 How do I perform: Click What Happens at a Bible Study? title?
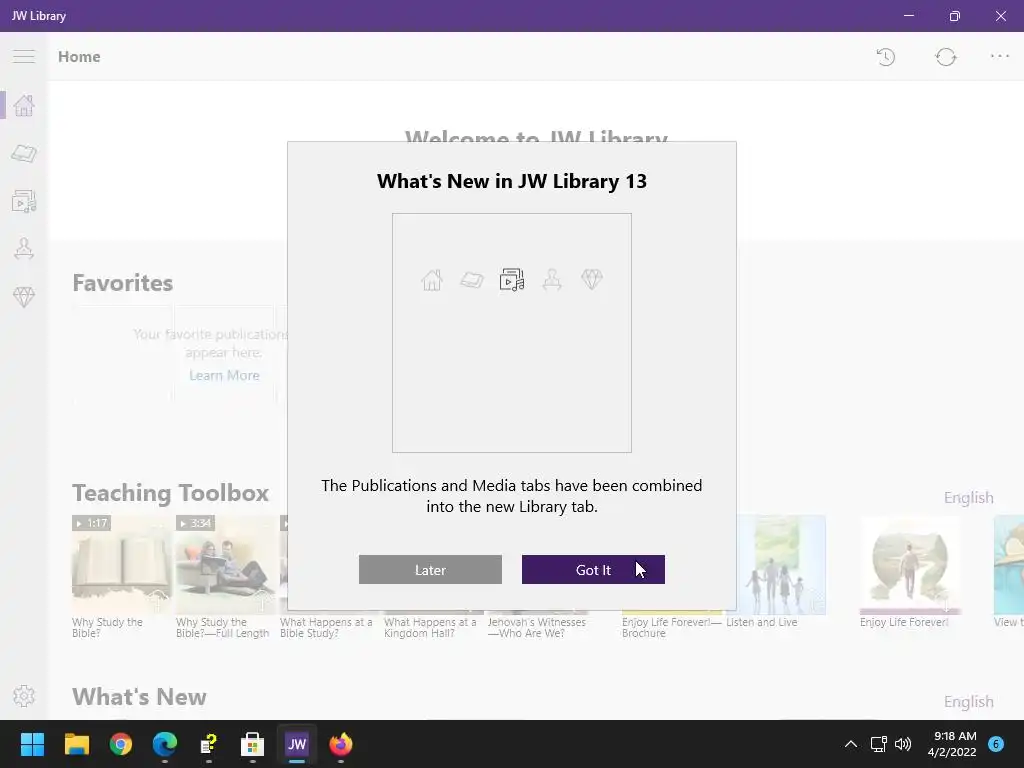click(x=326, y=628)
